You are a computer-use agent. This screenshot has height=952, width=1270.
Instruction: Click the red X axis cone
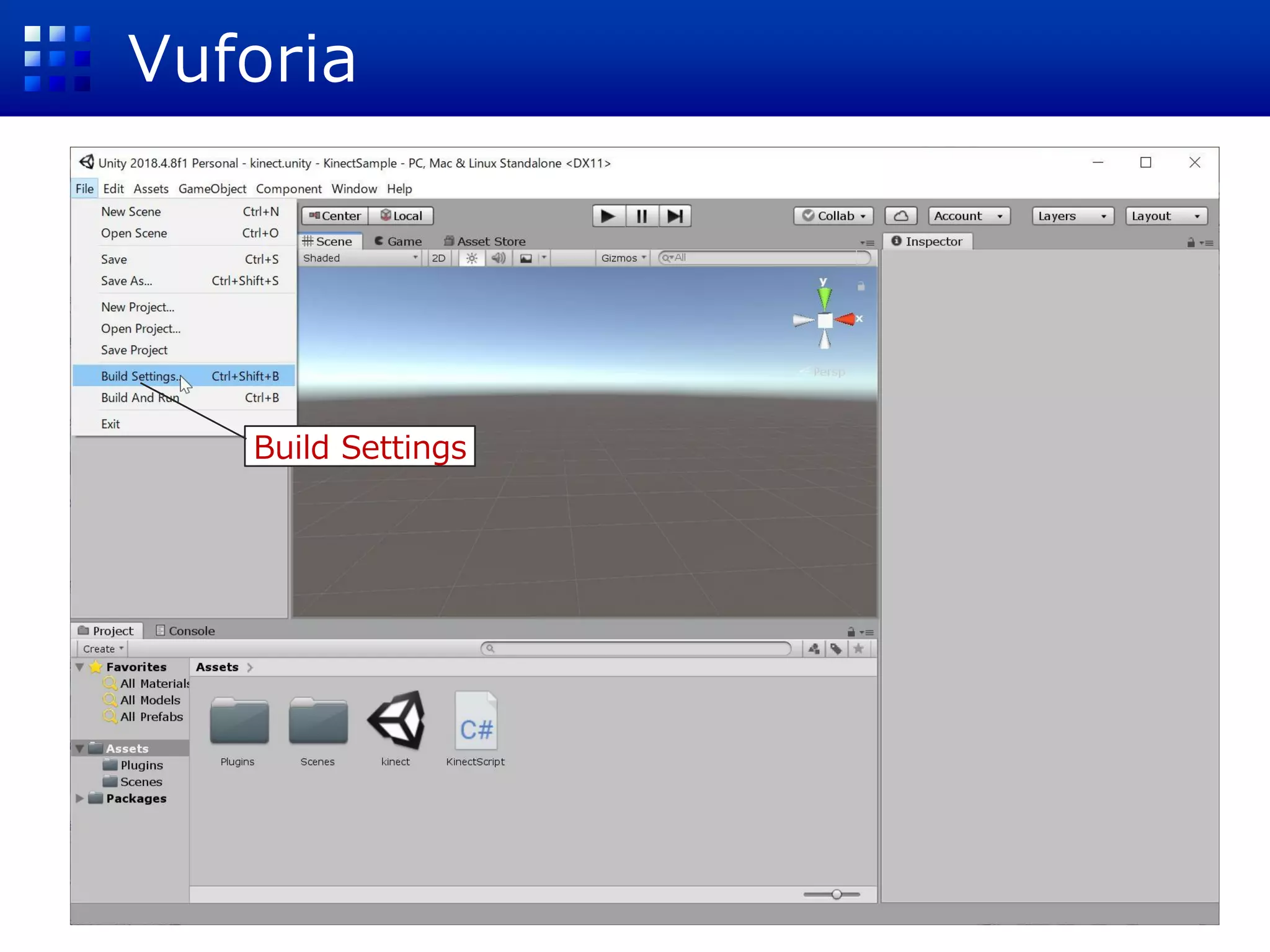click(x=845, y=319)
